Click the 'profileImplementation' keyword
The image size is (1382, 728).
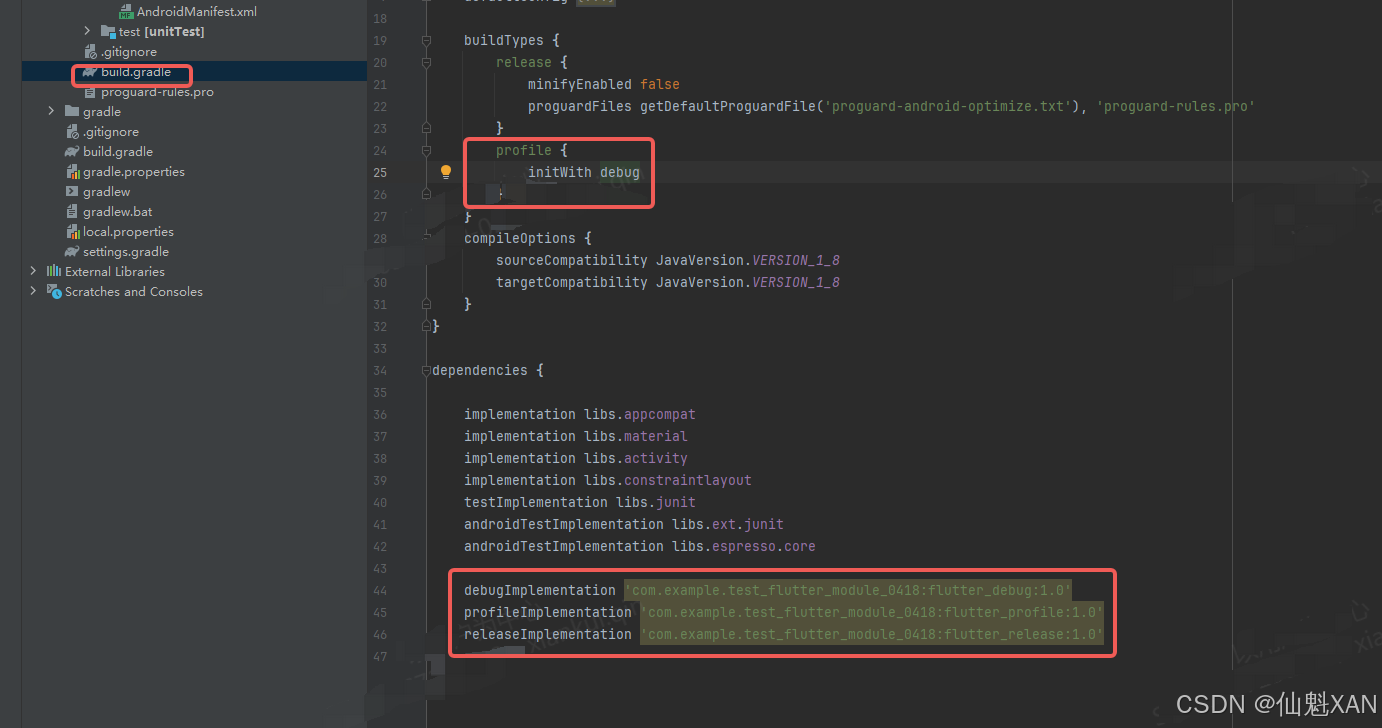point(548,613)
